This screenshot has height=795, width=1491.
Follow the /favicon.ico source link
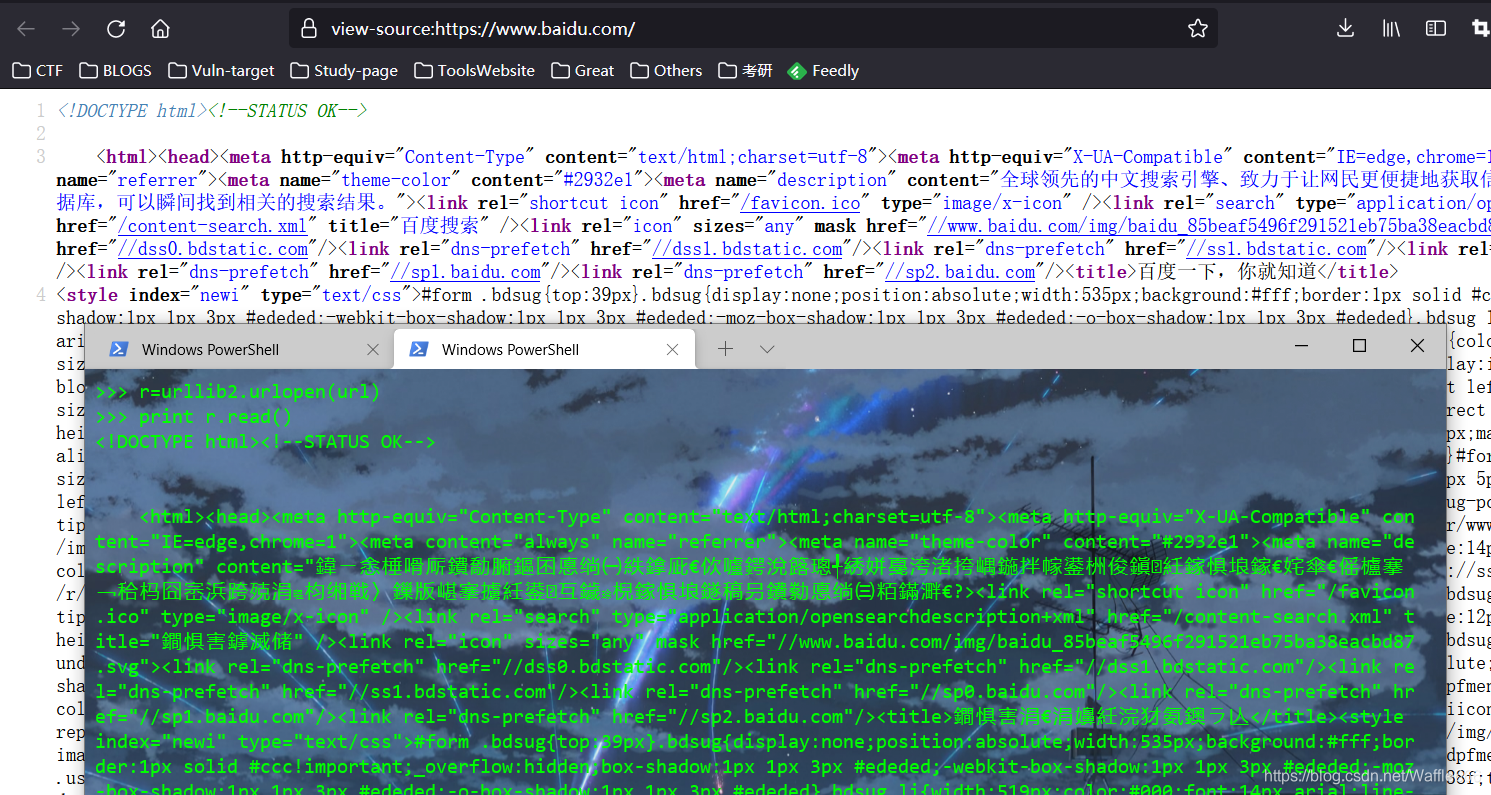tap(799, 203)
